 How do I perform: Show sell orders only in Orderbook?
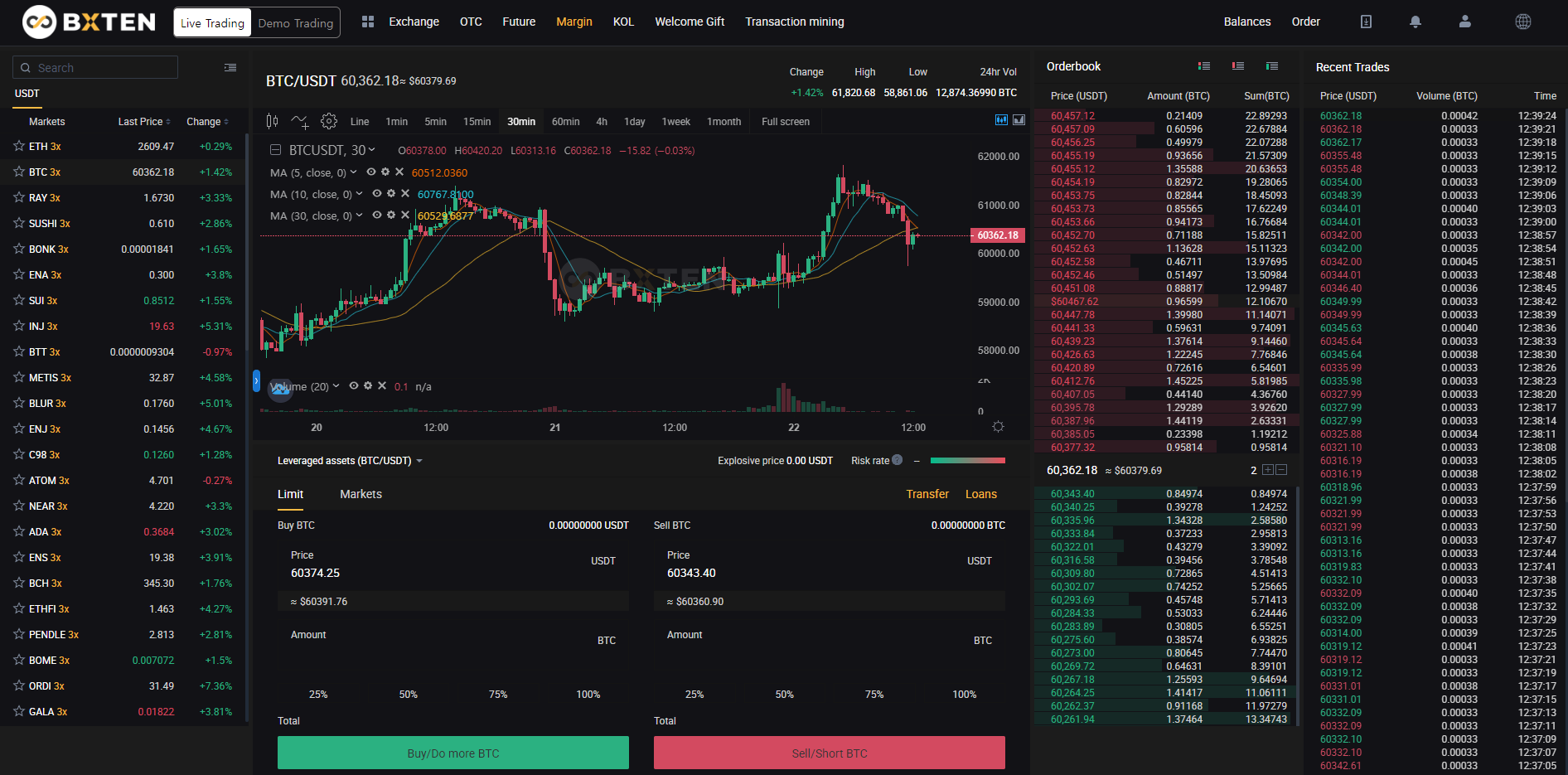coord(1237,66)
